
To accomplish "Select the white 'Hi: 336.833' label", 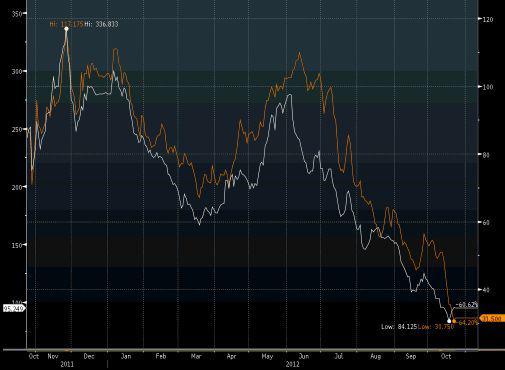I will [x=101, y=24].
